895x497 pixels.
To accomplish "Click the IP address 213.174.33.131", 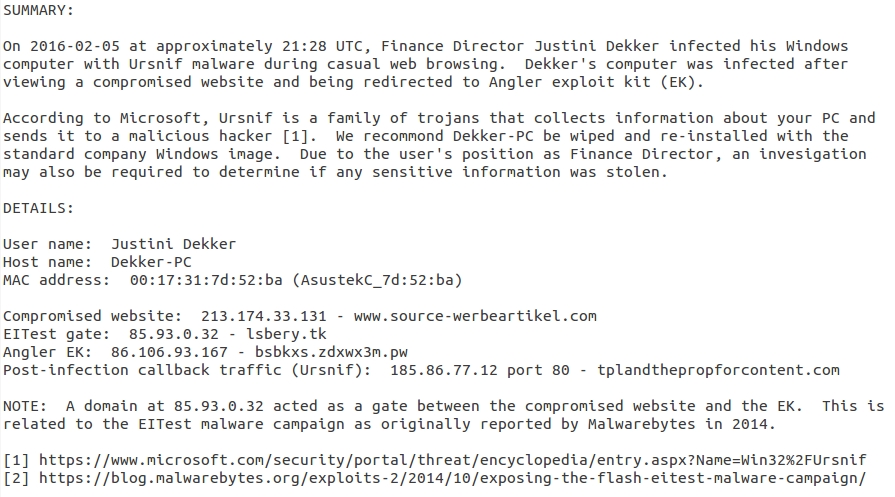I will (x=264, y=316).
